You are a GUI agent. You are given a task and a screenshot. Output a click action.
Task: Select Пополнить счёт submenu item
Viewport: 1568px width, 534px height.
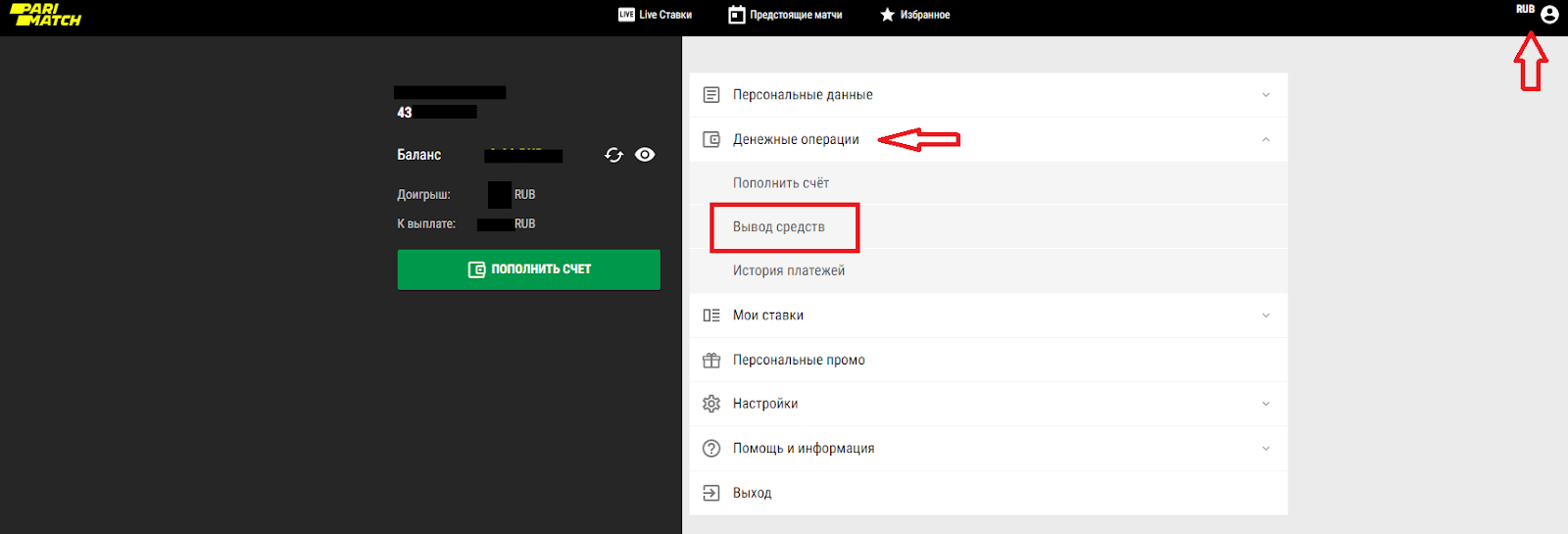781,183
